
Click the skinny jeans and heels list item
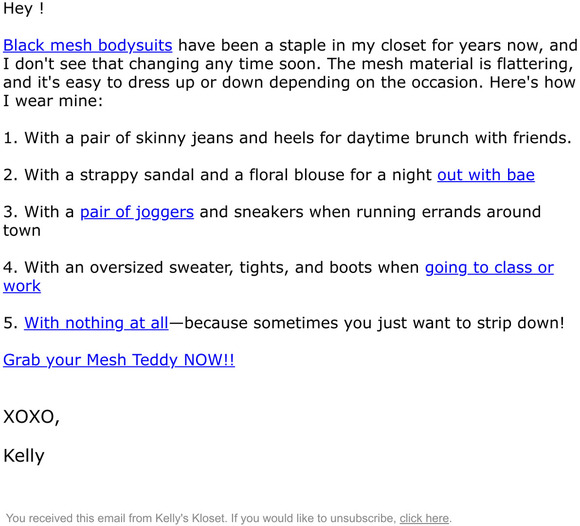[287, 138]
